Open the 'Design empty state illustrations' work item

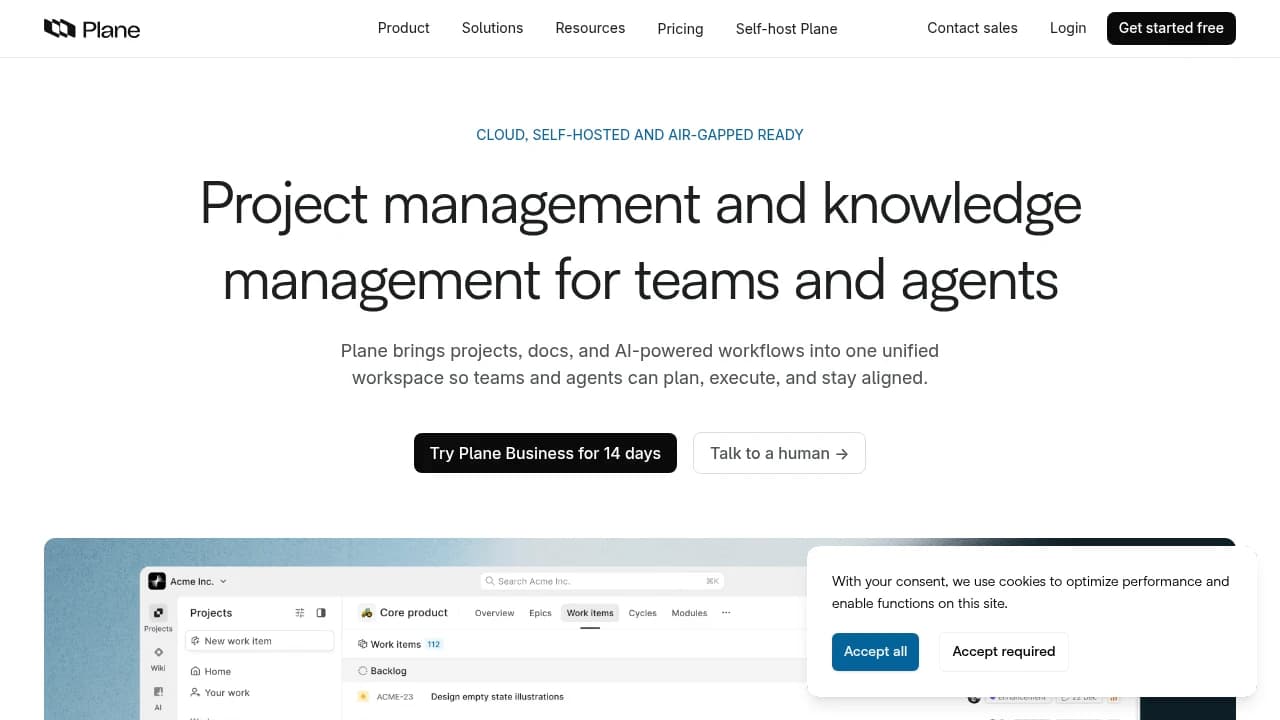[x=497, y=696]
